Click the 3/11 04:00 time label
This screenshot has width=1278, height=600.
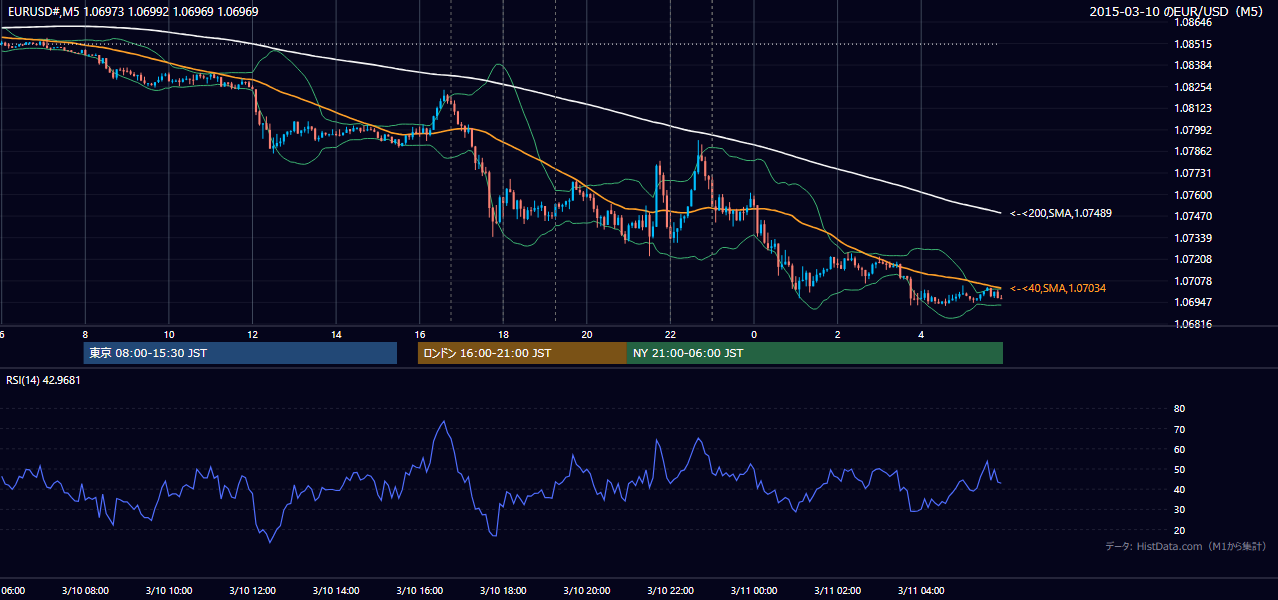click(921, 591)
